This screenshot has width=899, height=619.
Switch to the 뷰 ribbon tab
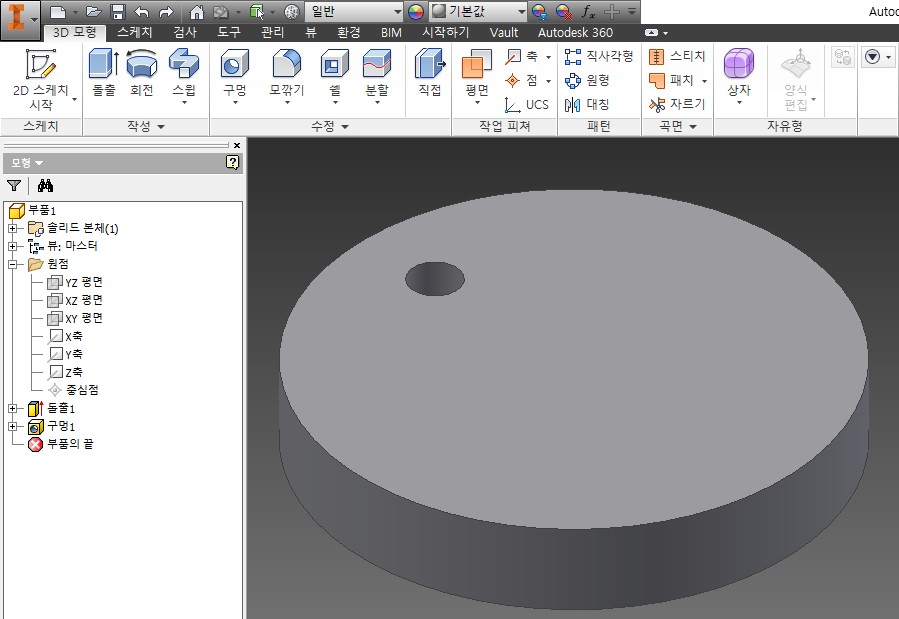click(311, 32)
